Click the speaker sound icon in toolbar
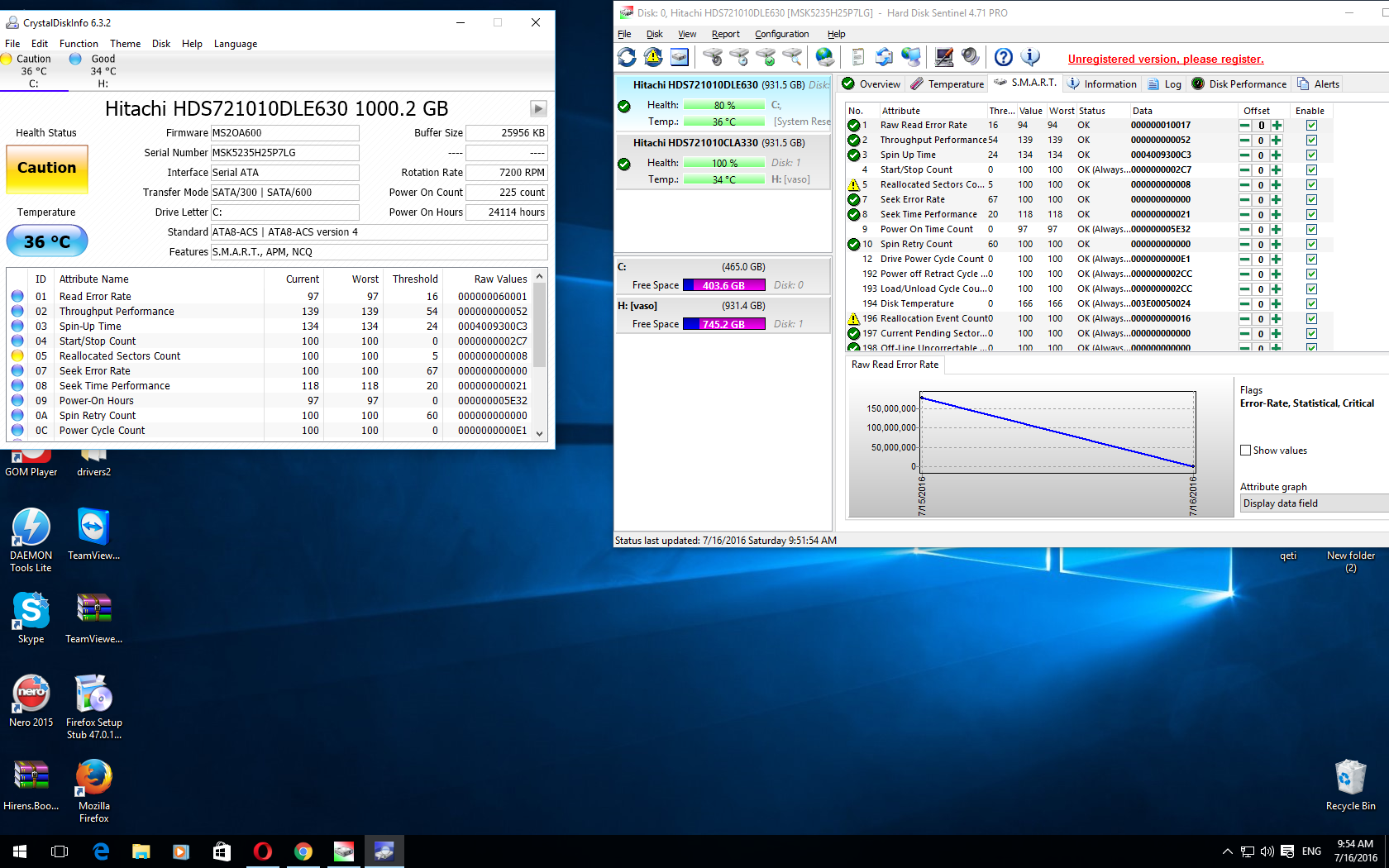The height and width of the screenshot is (868, 1389). (x=971, y=57)
